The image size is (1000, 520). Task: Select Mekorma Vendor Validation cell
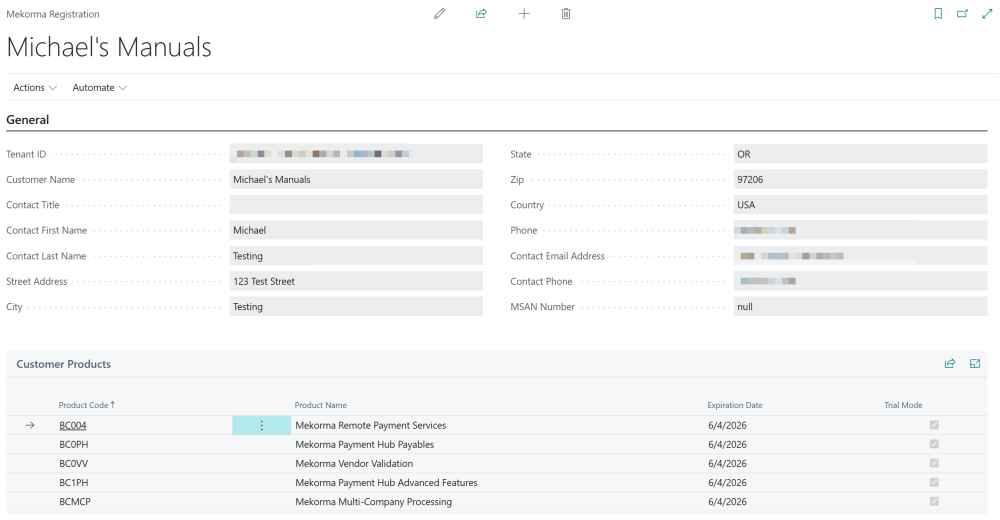(354, 464)
